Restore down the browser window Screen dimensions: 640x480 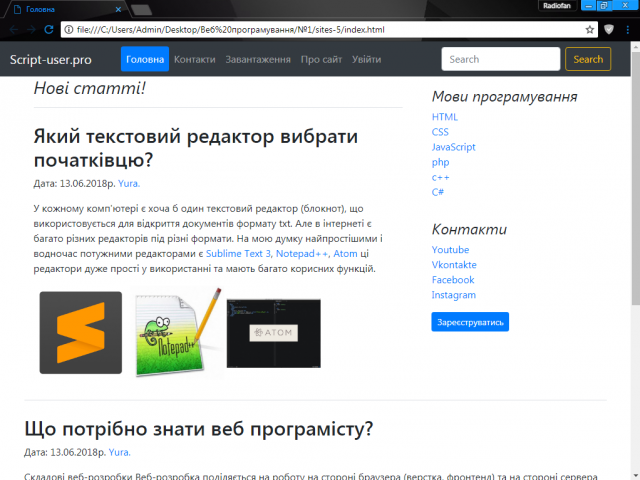point(604,5)
